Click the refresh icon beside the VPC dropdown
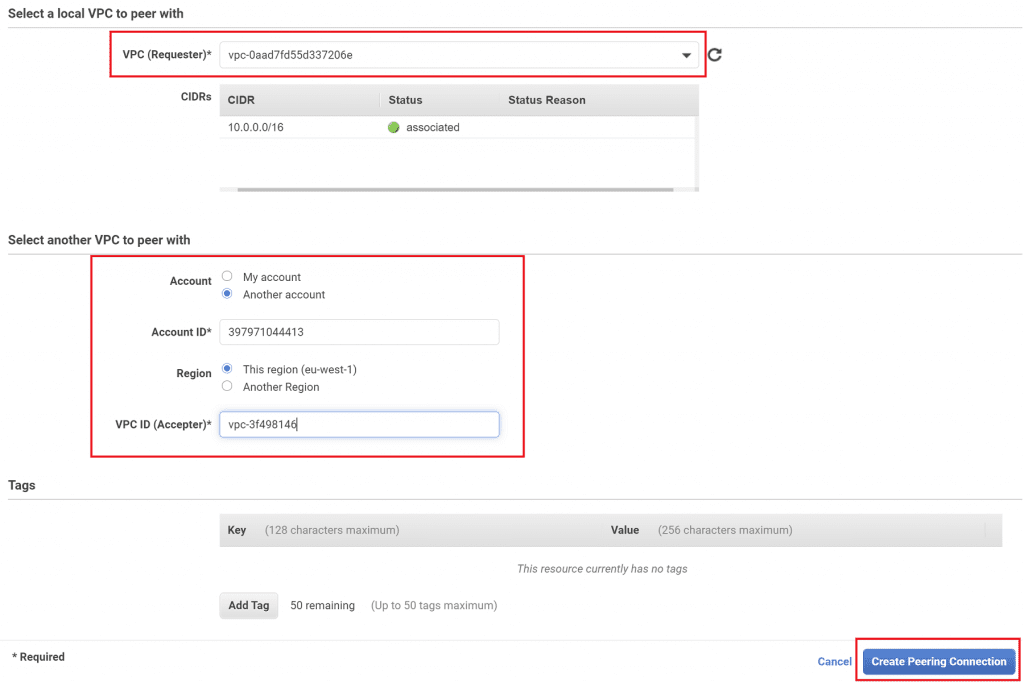 click(714, 54)
